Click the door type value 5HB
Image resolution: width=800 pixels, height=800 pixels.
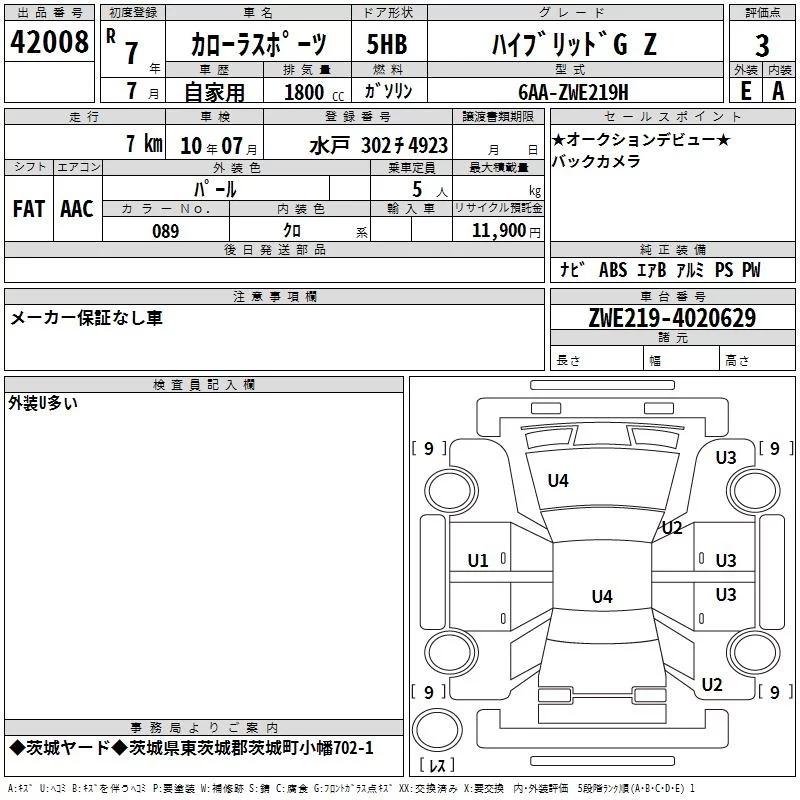click(x=387, y=44)
